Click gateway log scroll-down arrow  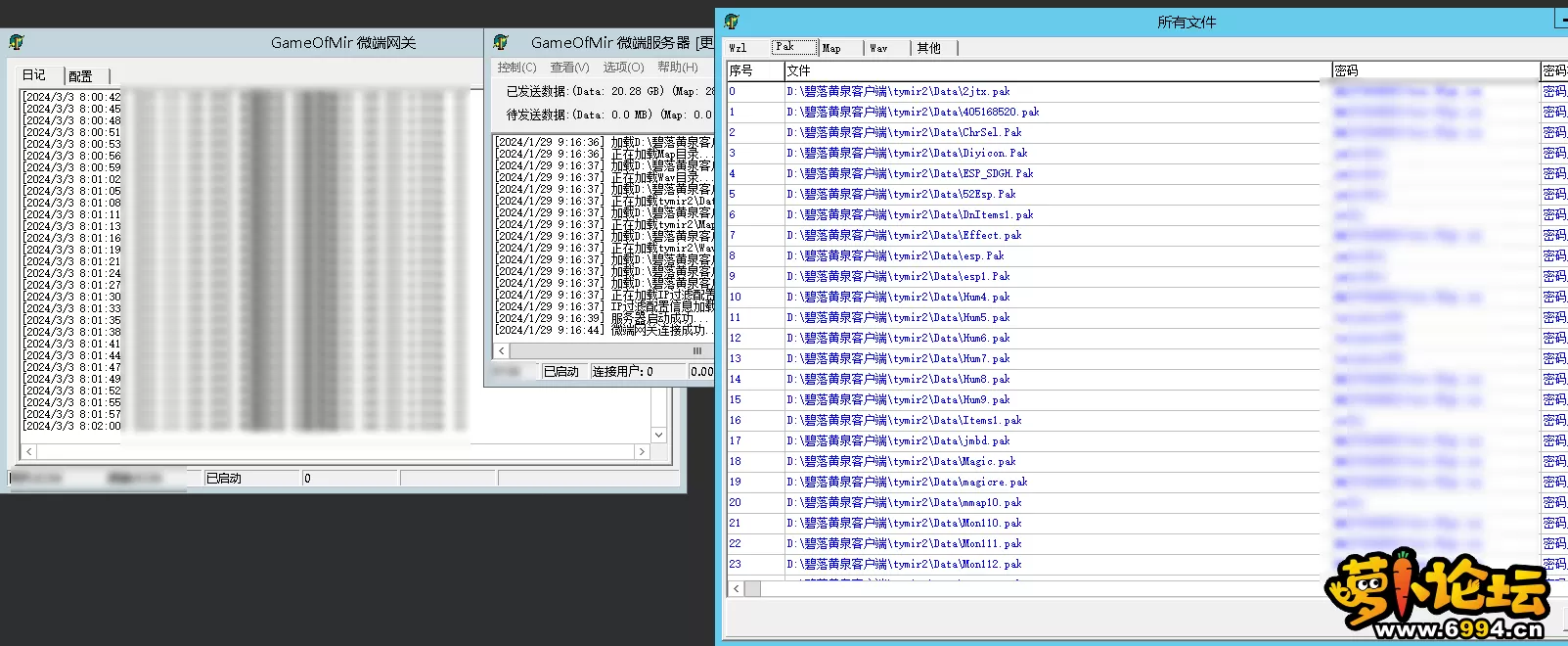click(658, 435)
